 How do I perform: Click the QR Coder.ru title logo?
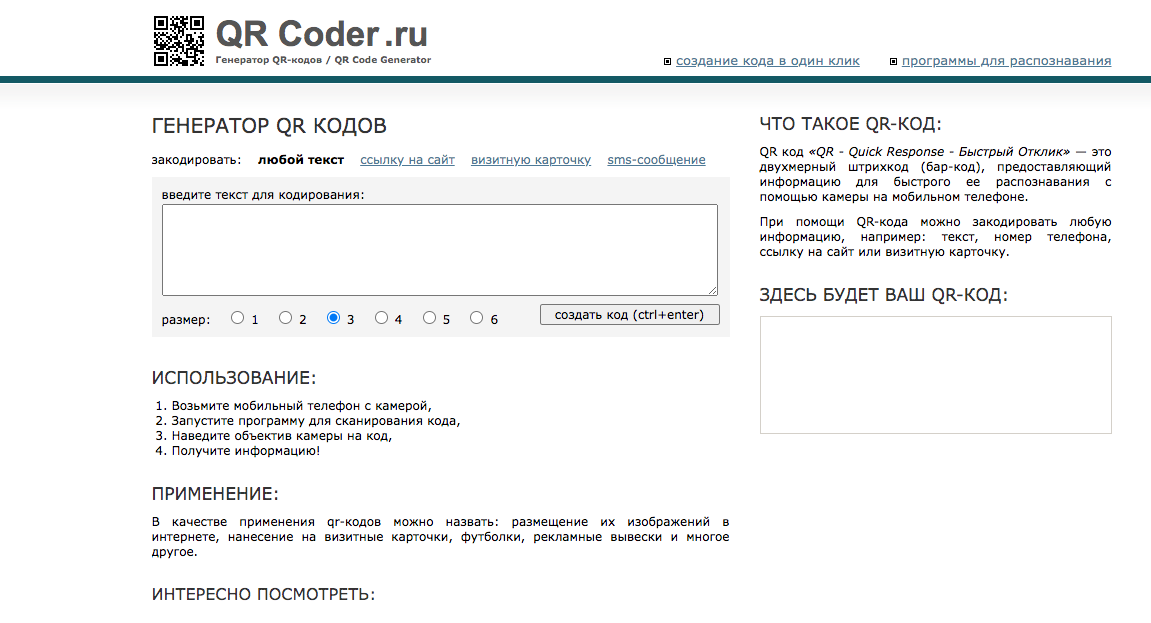point(322,34)
